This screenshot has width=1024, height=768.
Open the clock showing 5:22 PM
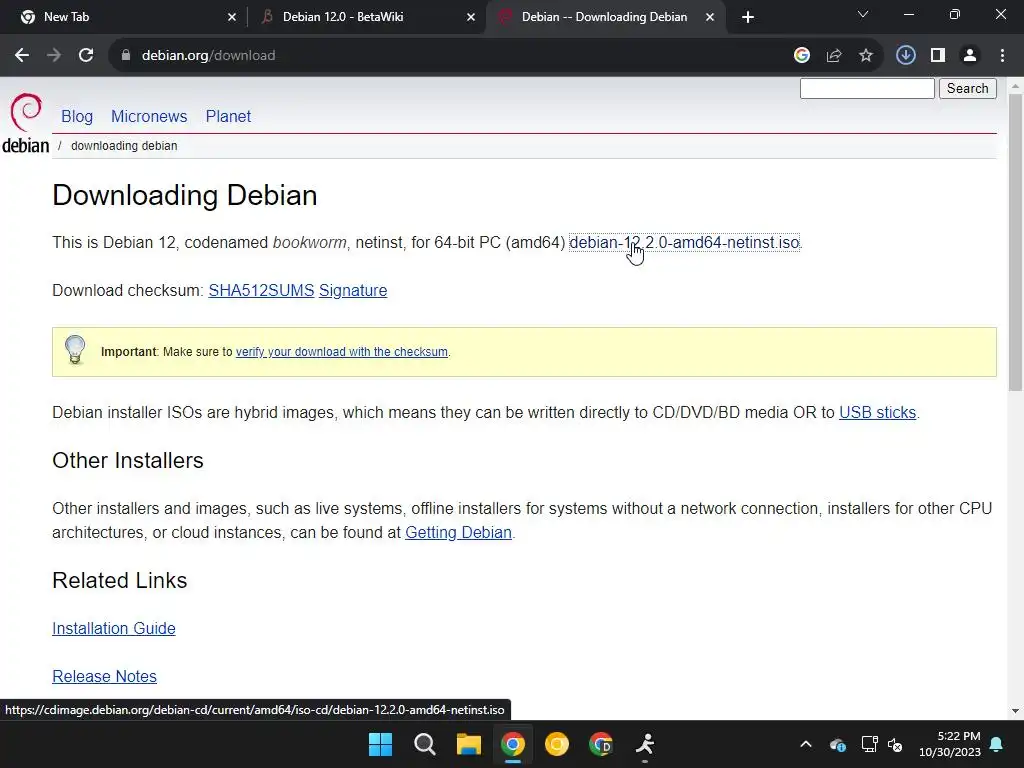coord(950,744)
